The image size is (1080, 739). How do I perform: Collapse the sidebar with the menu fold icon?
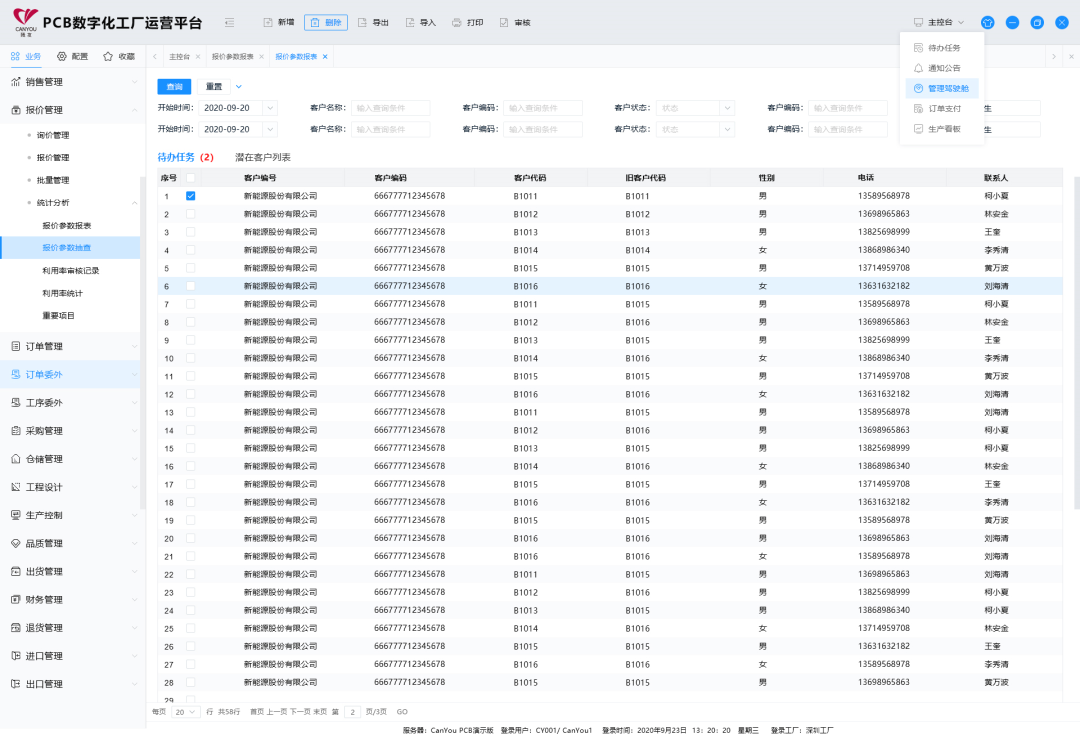[x=230, y=22]
